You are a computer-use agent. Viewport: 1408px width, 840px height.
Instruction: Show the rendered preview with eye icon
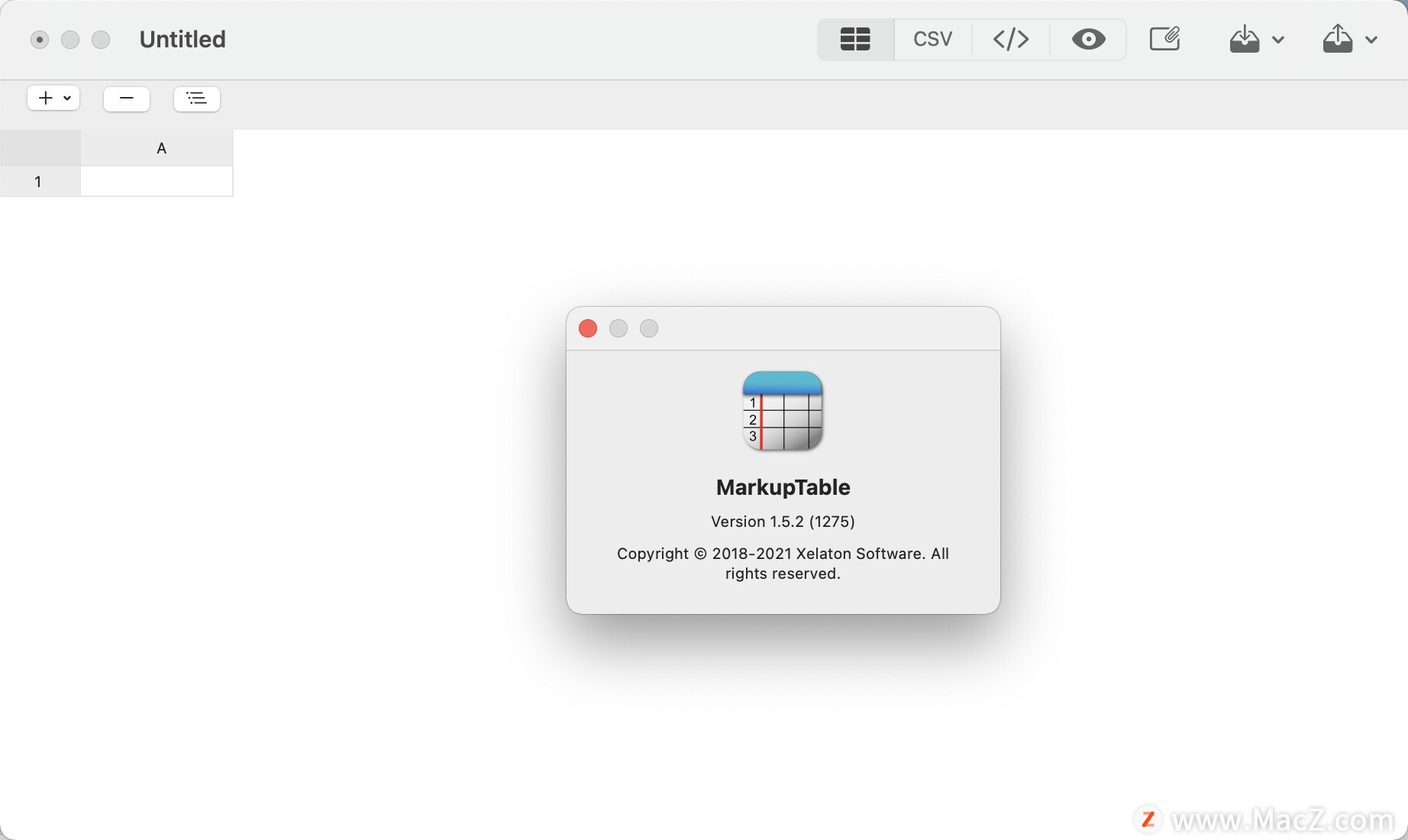tap(1087, 39)
